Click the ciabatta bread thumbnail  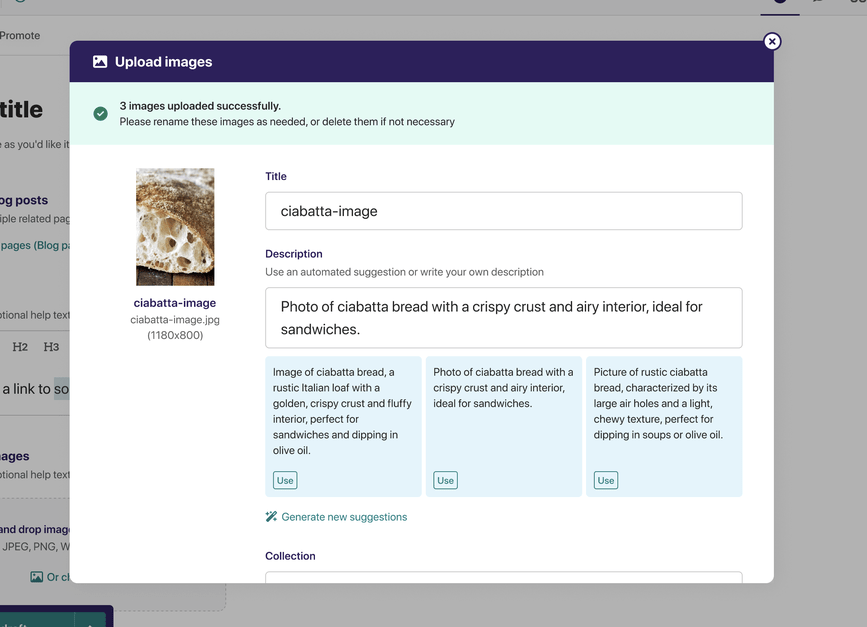[175, 227]
